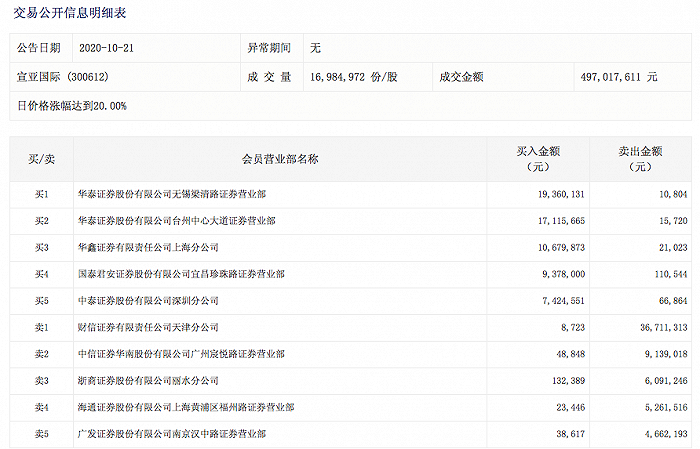Viewport: 700px width, 449px height.
Task: Click sell amount 15,720
Action: tap(673, 221)
